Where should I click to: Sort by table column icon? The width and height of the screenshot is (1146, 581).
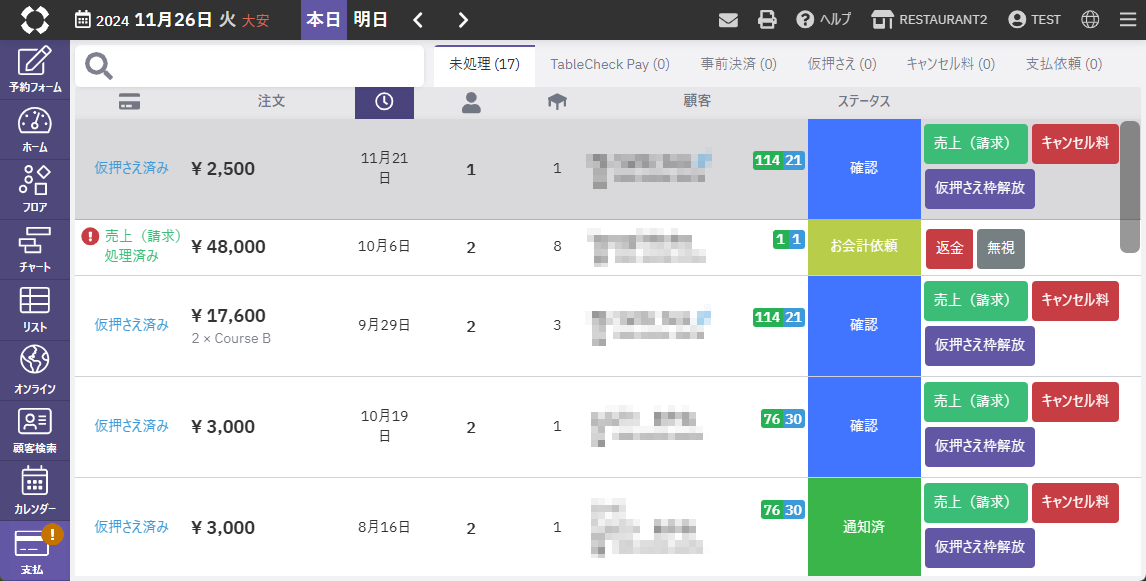coord(557,102)
